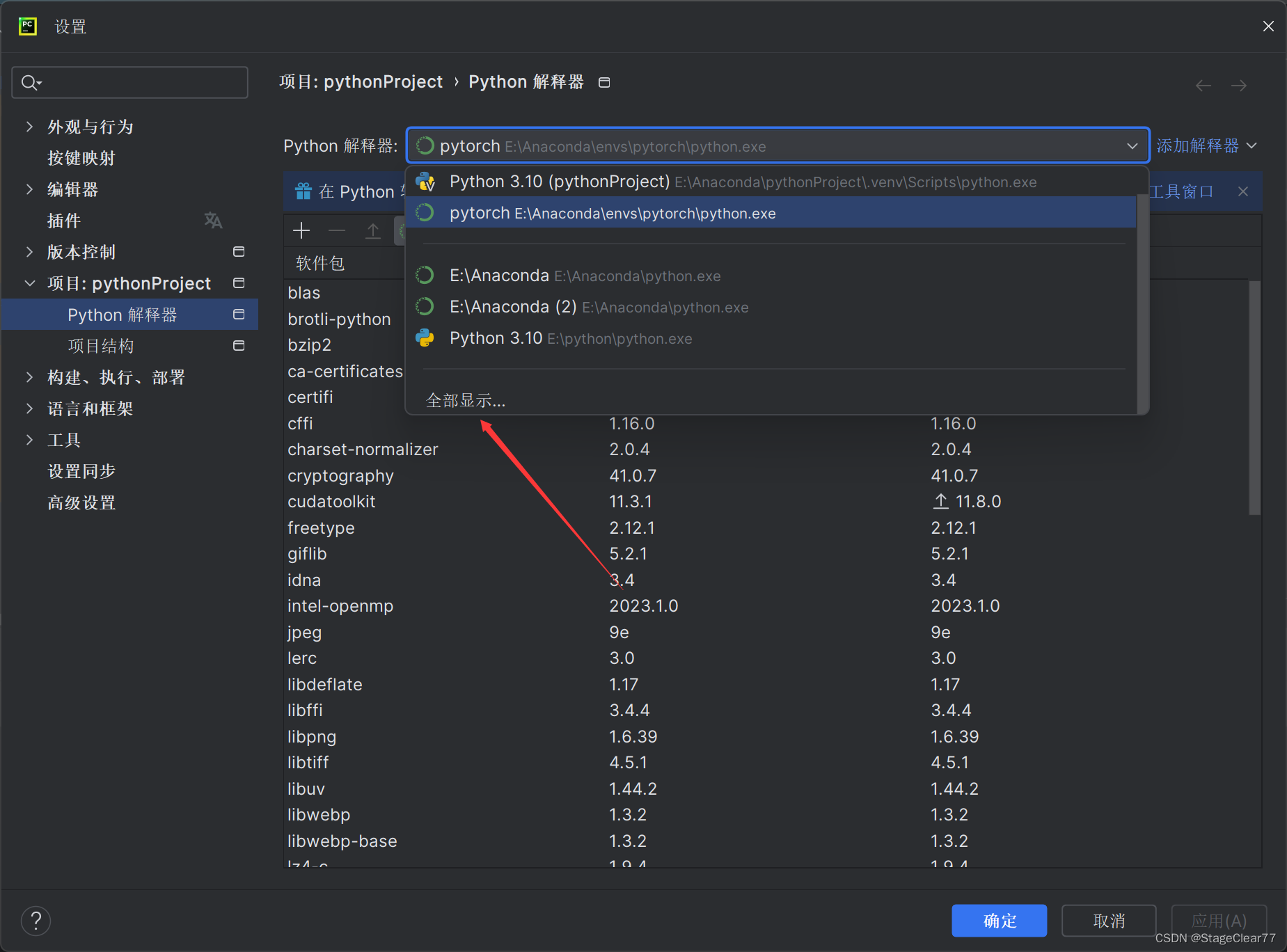The width and height of the screenshot is (1287, 952).
Task: Click the settings search input field
Action: click(x=129, y=83)
